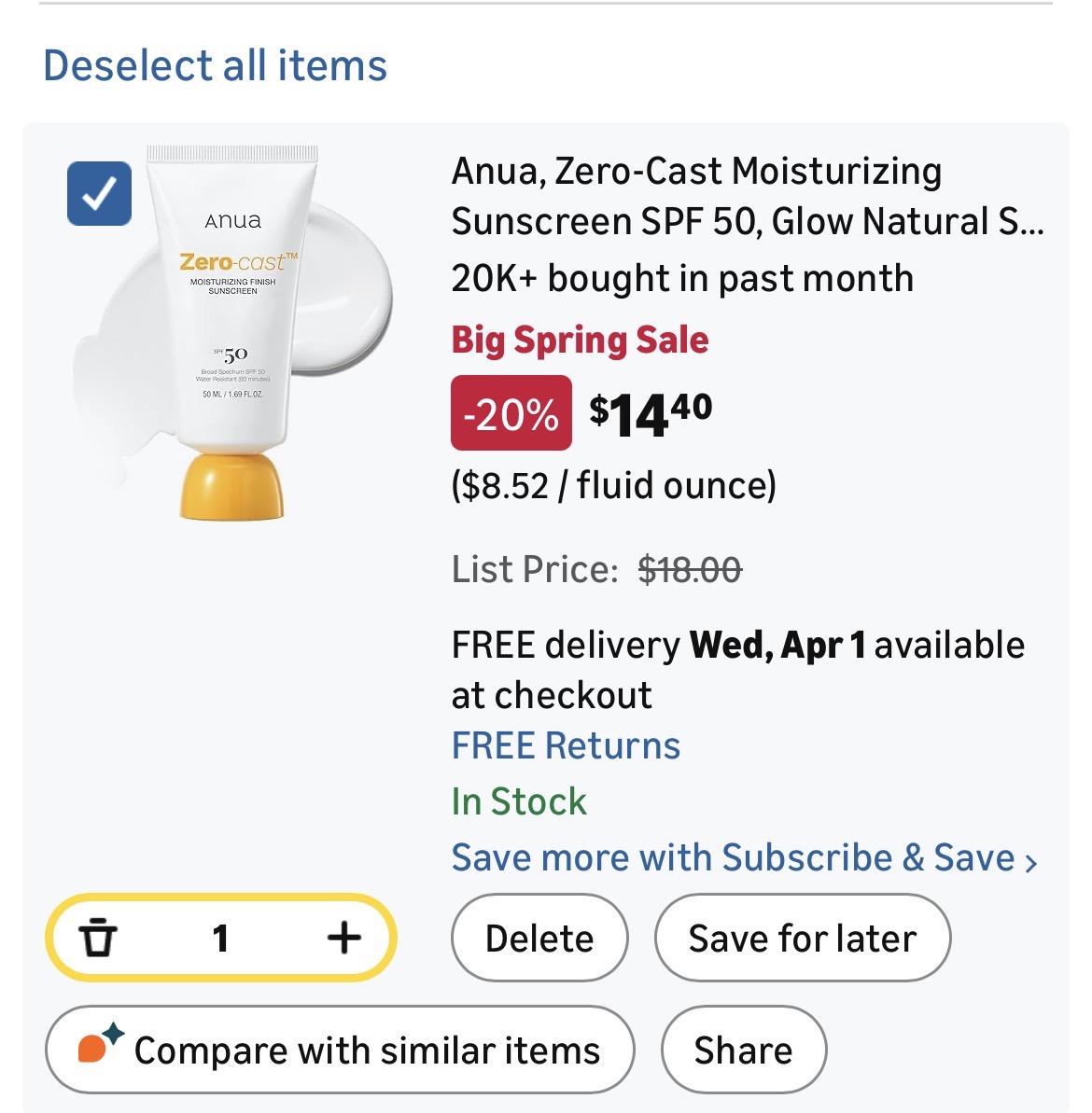Open the Anua Zero-Cast product title
The image size is (1092, 1113).
(x=746, y=196)
